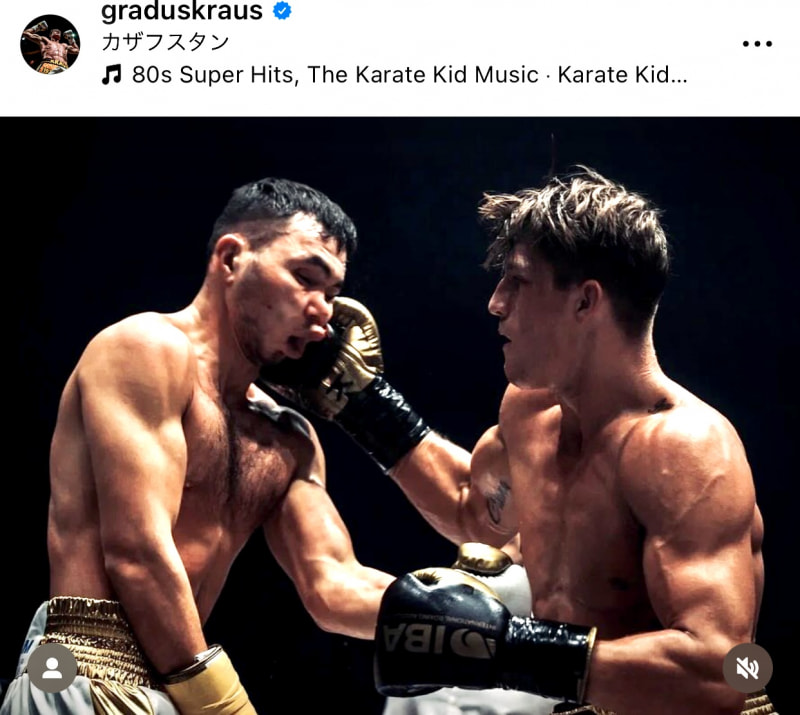
Task: Click the left boxer's gold waistband trunks
Action: [94, 638]
